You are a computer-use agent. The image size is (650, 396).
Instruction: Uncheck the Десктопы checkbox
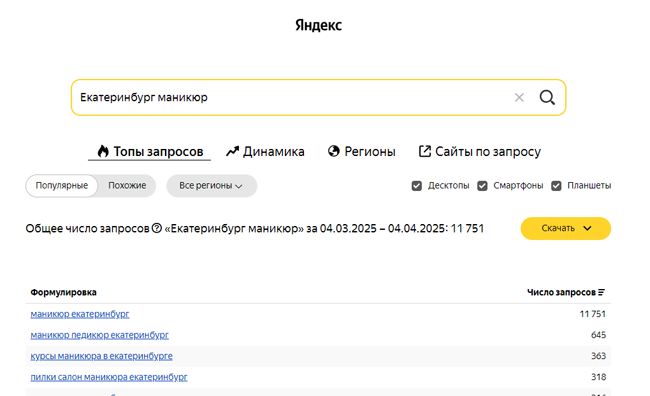click(x=417, y=186)
